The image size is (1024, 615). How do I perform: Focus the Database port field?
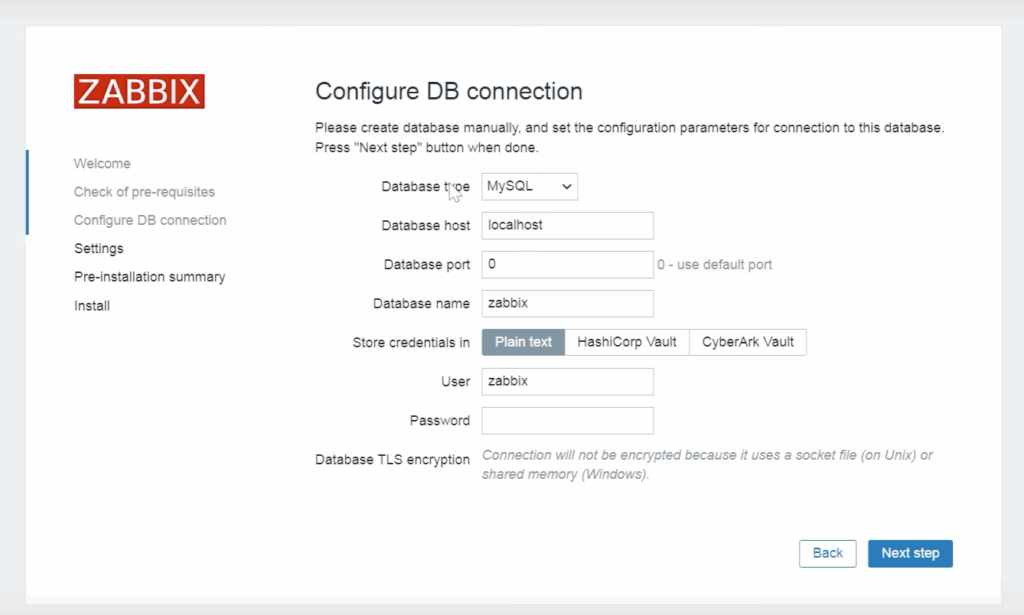(568, 264)
